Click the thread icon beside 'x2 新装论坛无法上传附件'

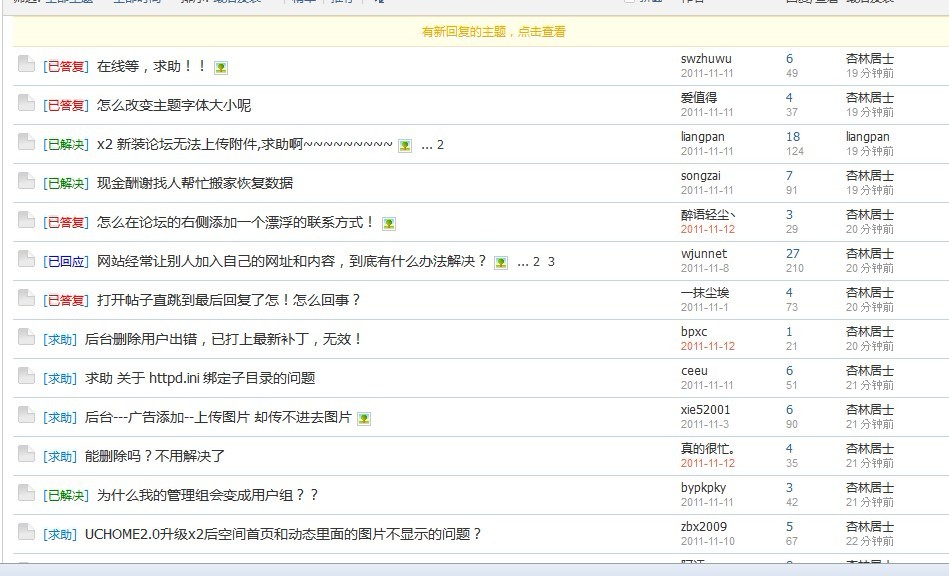coord(26,142)
